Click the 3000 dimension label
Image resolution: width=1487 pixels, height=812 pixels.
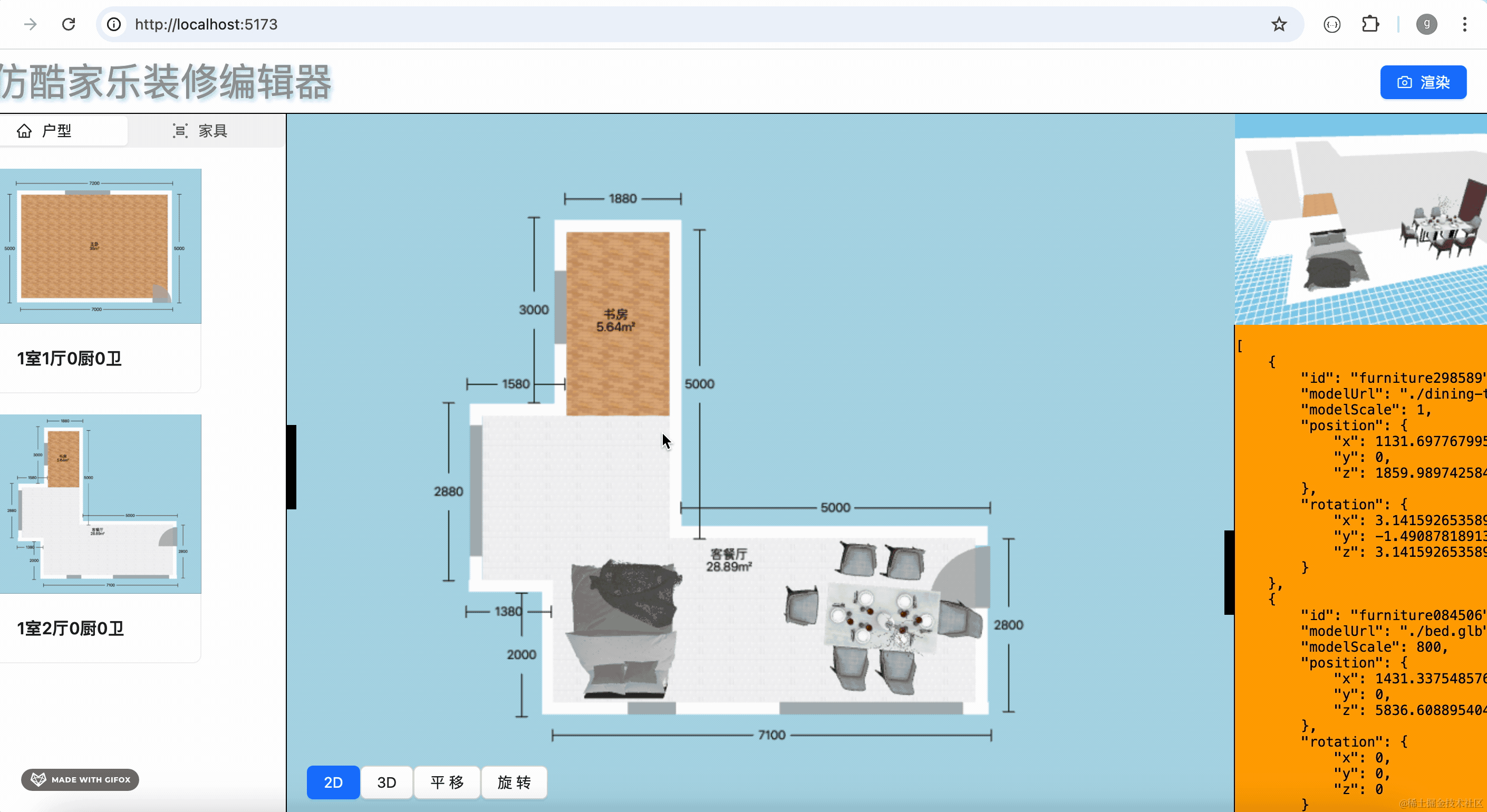pos(534,310)
